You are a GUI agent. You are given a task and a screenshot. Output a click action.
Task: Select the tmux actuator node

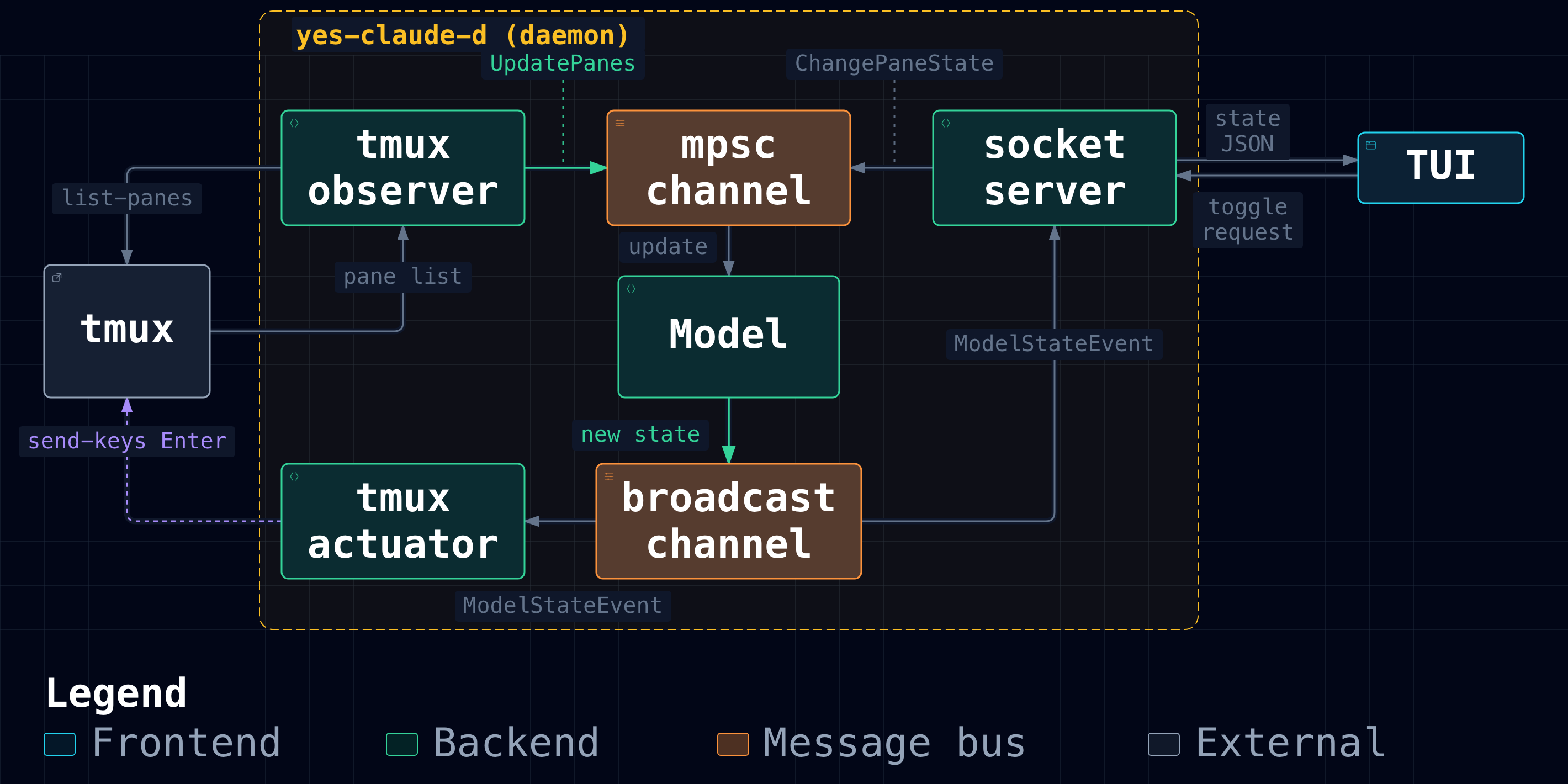[403, 521]
